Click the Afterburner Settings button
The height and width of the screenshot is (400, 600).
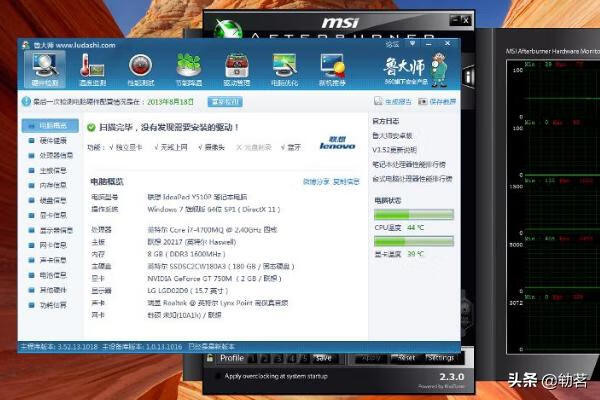(440, 358)
